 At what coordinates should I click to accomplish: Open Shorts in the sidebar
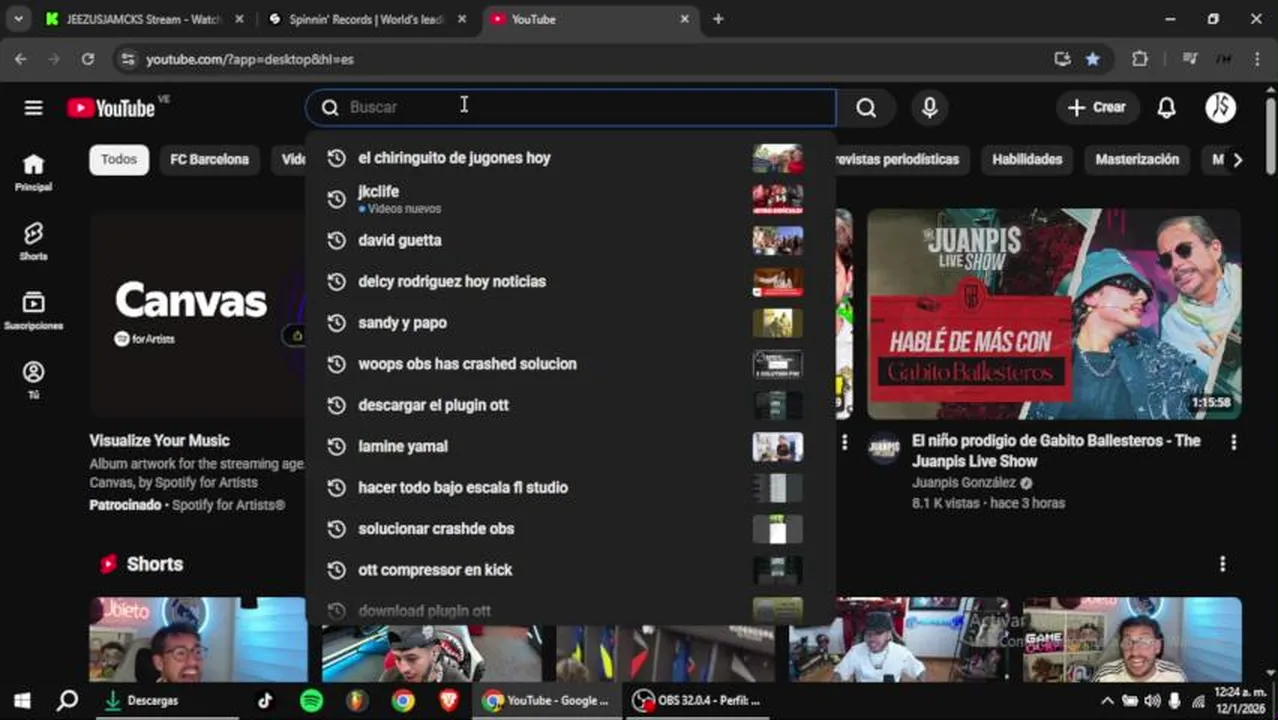coord(33,241)
